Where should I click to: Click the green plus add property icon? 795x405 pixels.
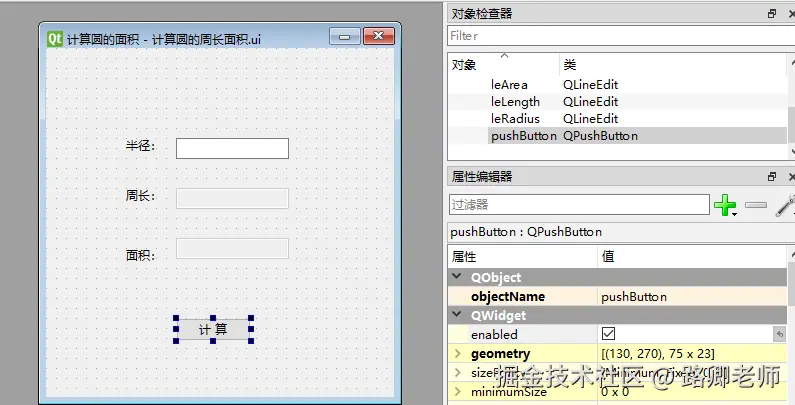725,205
